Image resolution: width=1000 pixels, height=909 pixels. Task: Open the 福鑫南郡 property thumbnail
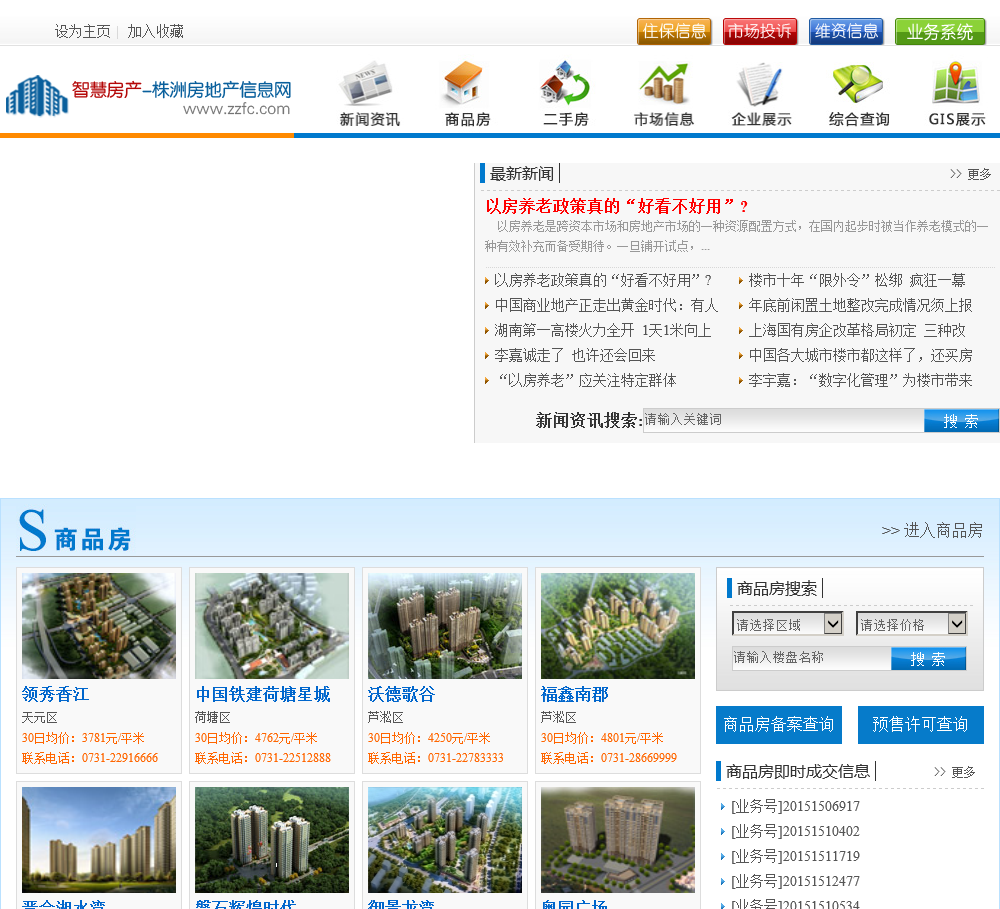click(617, 626)
